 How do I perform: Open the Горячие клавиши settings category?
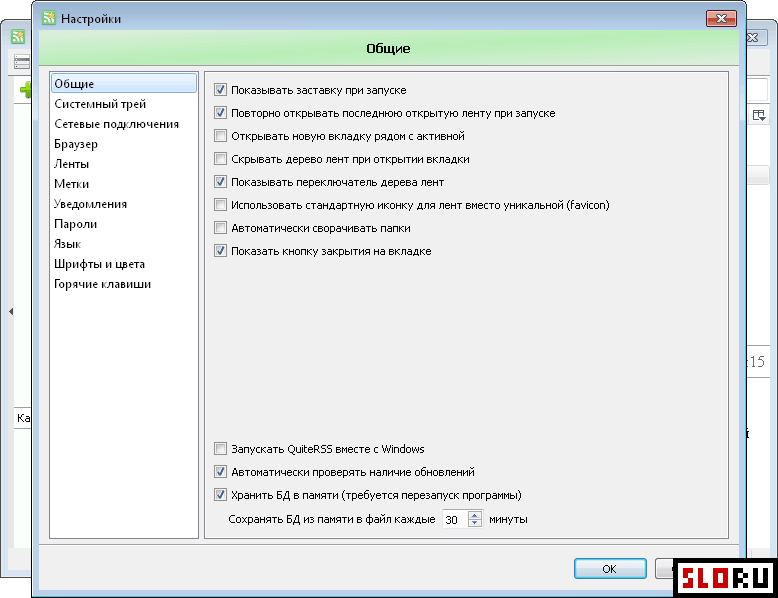tap(102, 284)
